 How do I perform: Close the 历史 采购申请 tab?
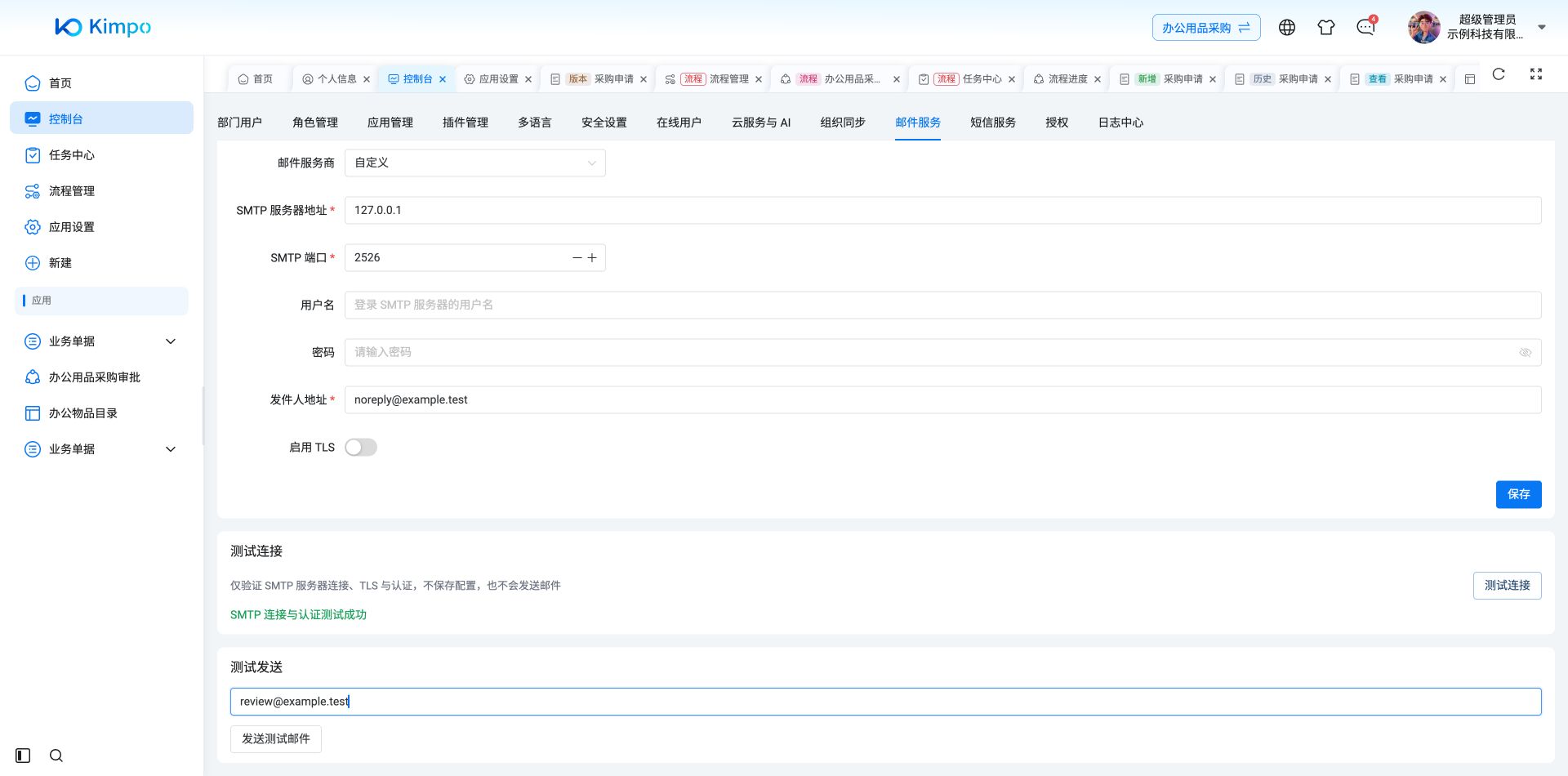[1328, 79]
